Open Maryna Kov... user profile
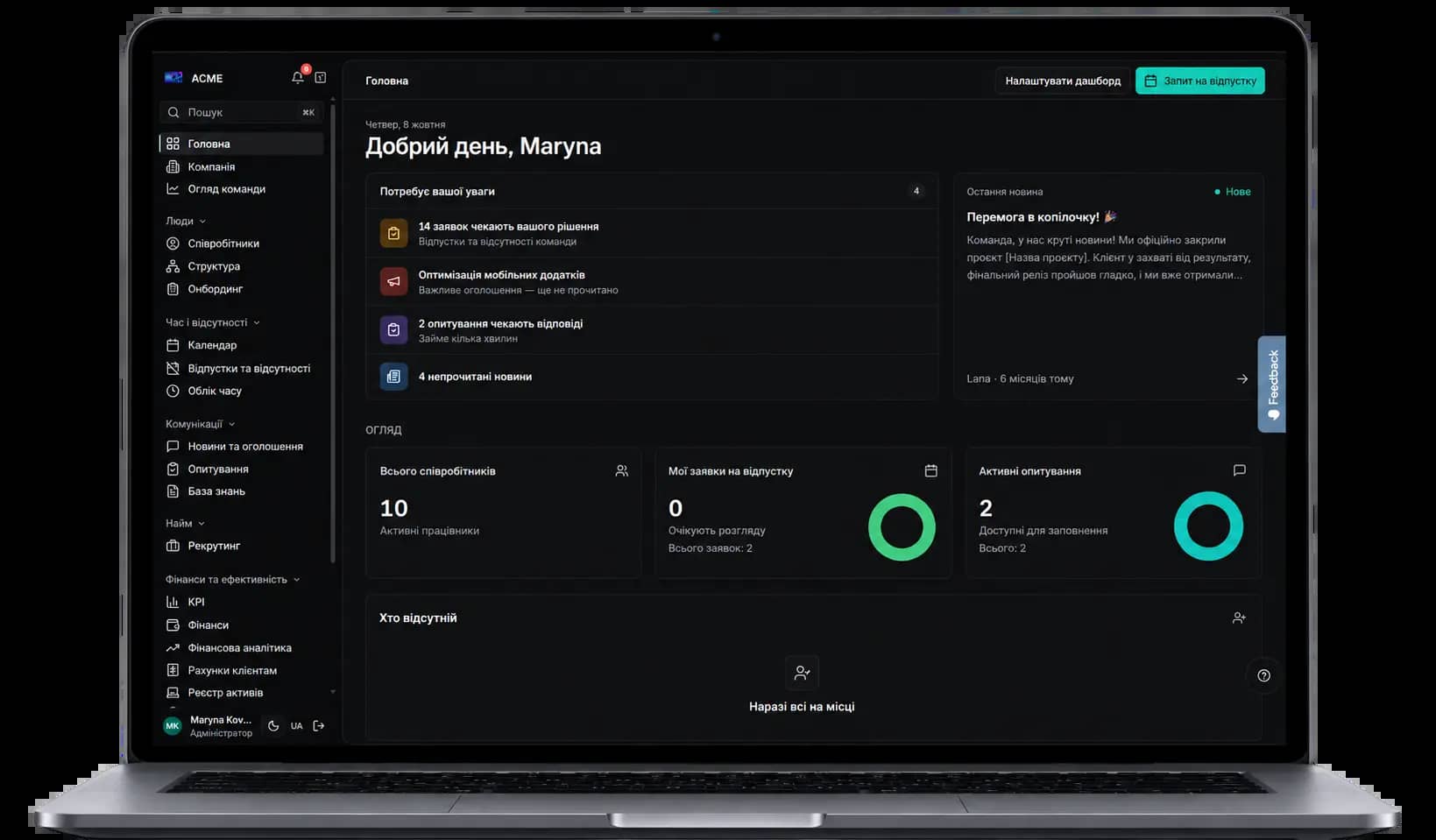 tap(209, 726)
